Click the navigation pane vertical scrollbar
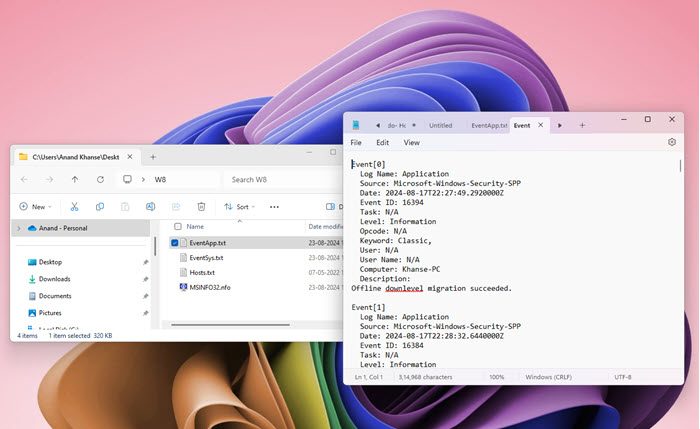Screen dimensions: 700x429 [155, 246]
